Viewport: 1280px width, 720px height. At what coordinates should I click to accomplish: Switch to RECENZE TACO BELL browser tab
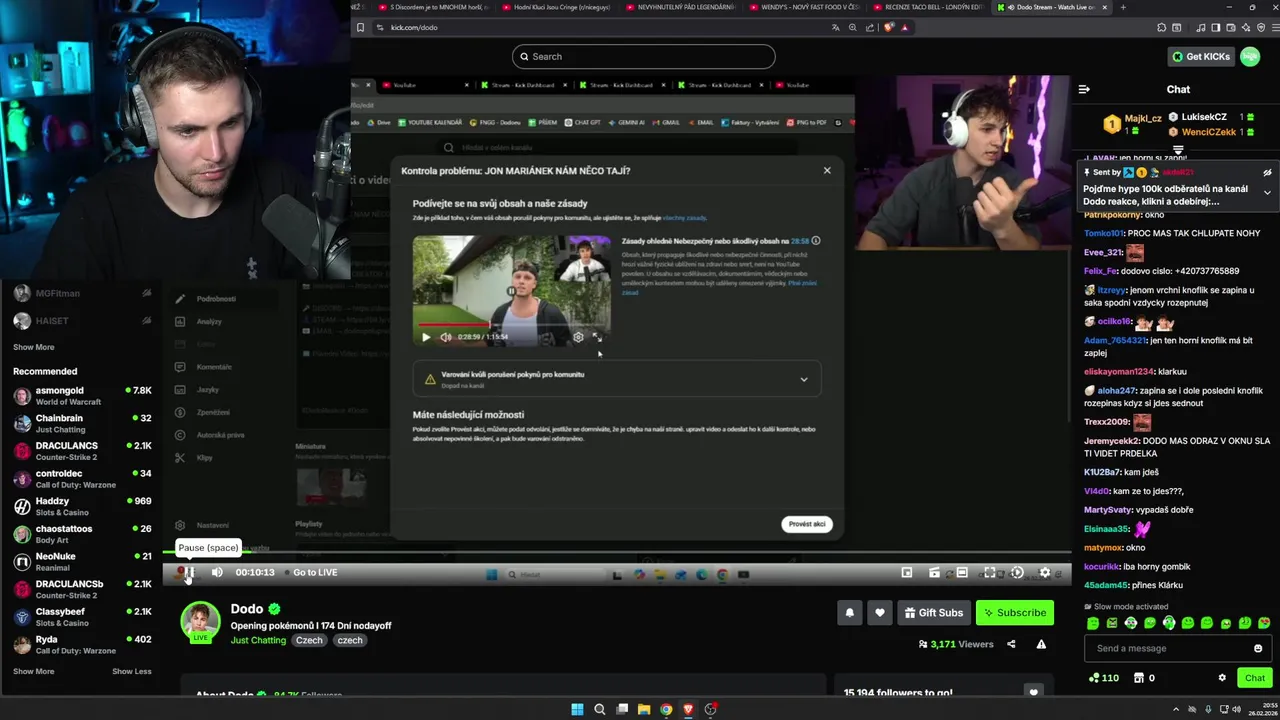pos(928,7)
